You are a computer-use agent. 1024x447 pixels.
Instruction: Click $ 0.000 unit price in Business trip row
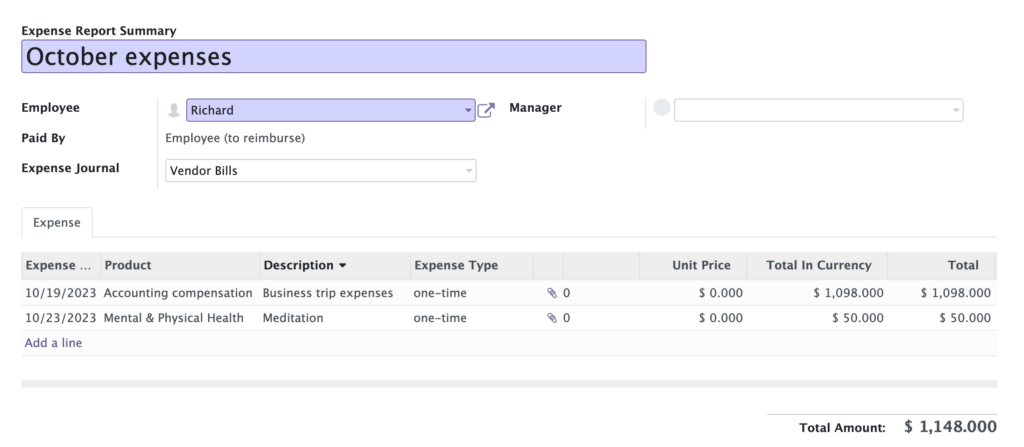tap(693, 293)
